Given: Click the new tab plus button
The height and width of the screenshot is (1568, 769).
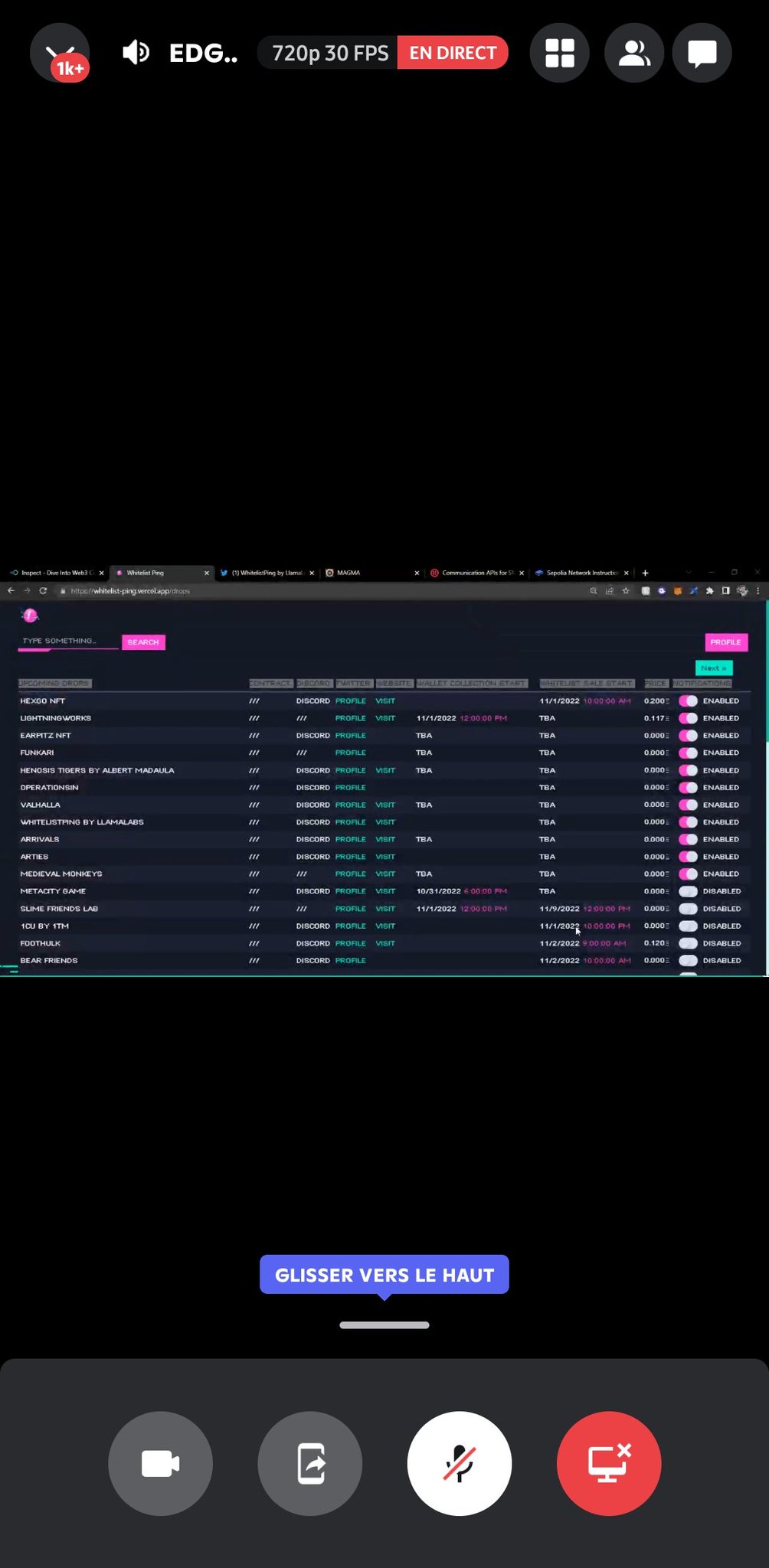Looking at the screenshot, I should (645, 573).
